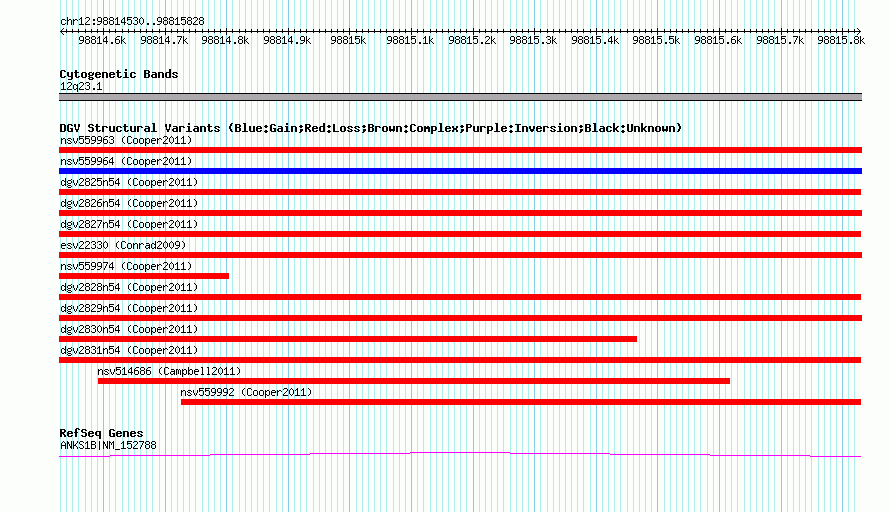
Task: Click the 98815.4k ruler tick label
Action: 595,41
